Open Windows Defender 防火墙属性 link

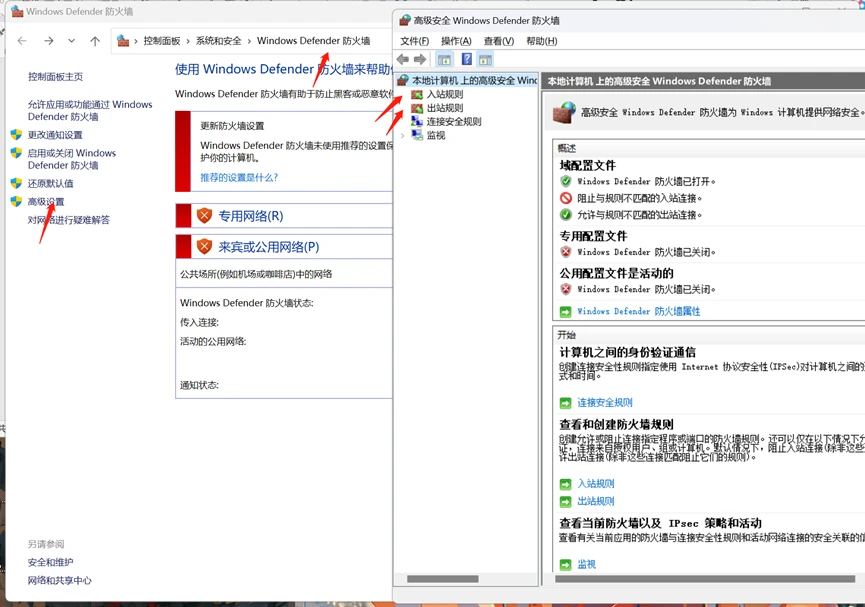639,311
